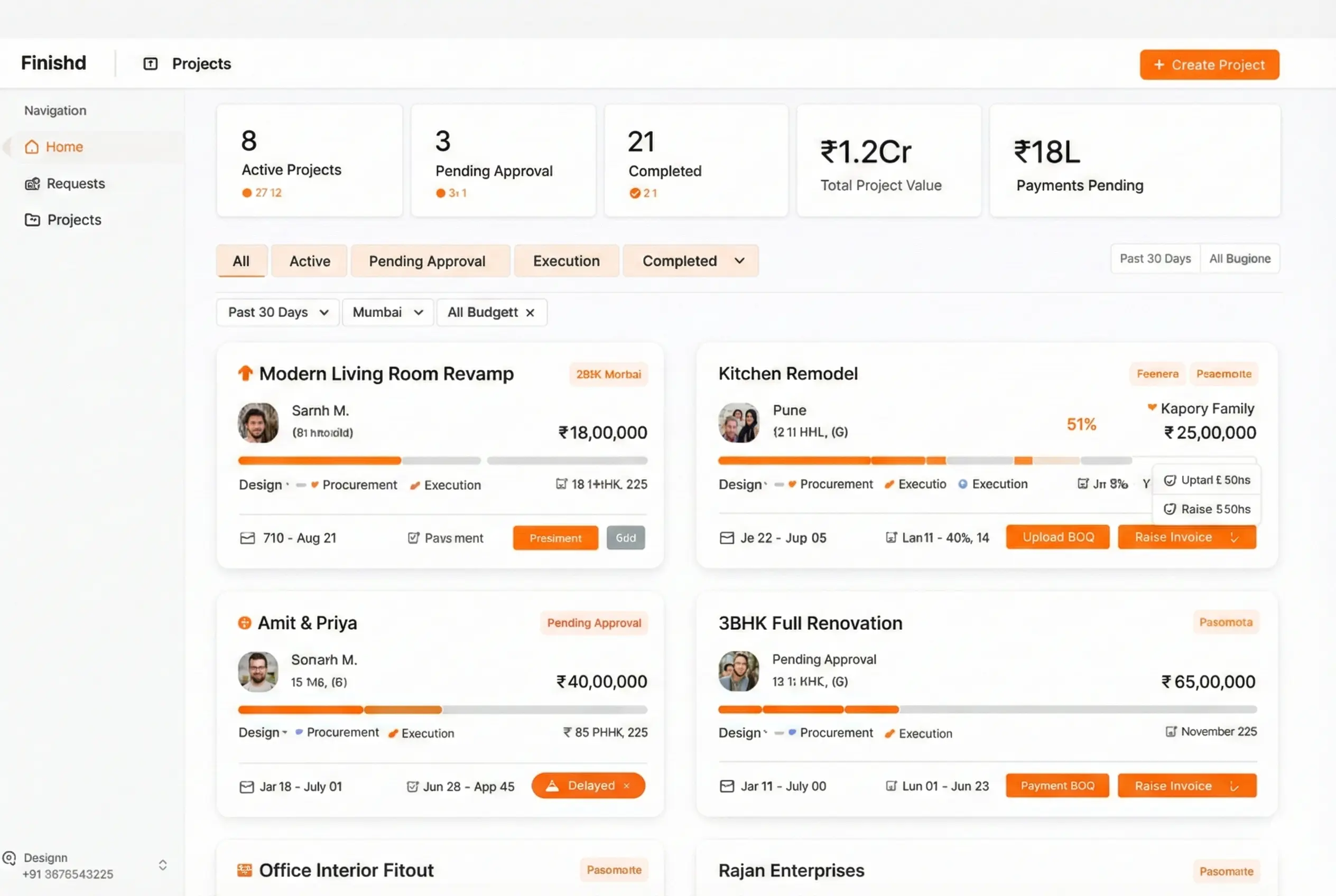Check the Pavs ment checkbox on Modern Living Room card

point(413,537)
